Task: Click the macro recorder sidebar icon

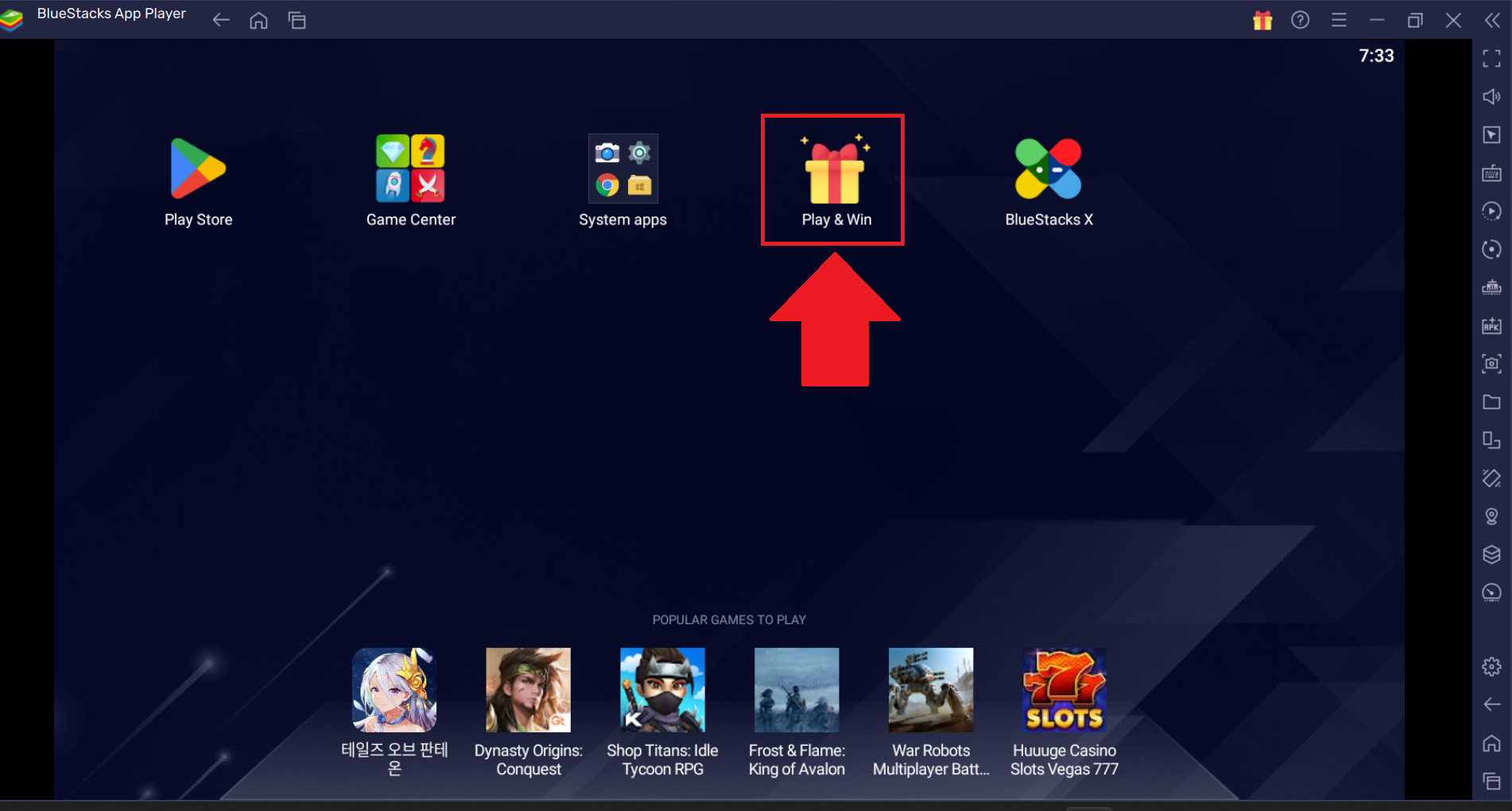Action: pos(1491,211)
